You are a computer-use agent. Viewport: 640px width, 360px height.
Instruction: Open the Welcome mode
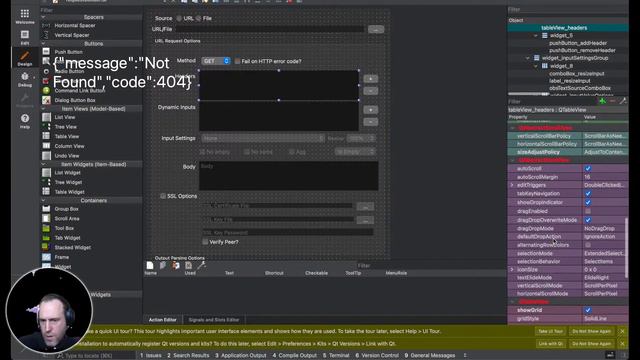click(x=24, y=16)
